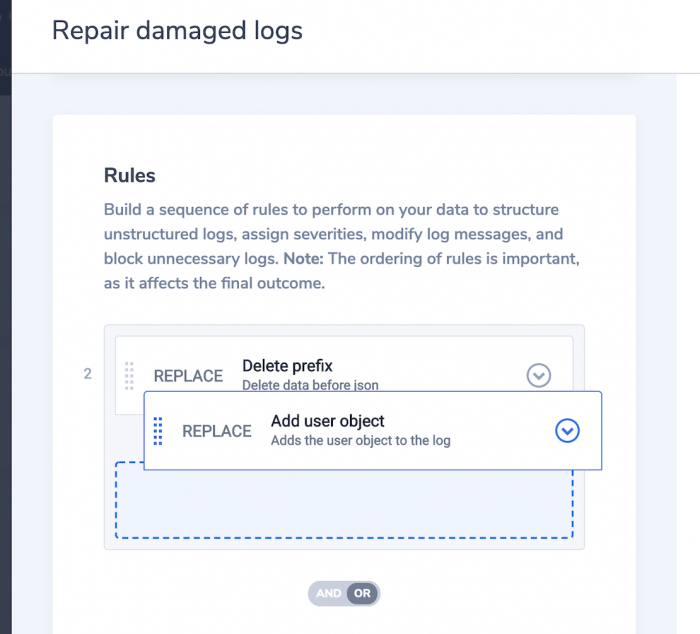This screenshot has height=634, width=700.
Task: Click drag handle of Delete prefix rule
Action: tap(129, 375)
